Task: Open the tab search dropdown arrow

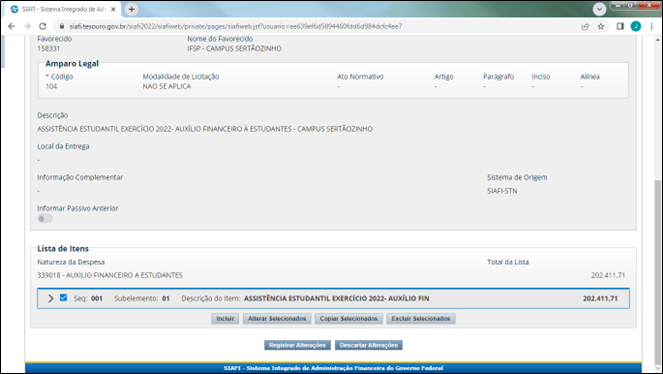Action: pos(599,9)
